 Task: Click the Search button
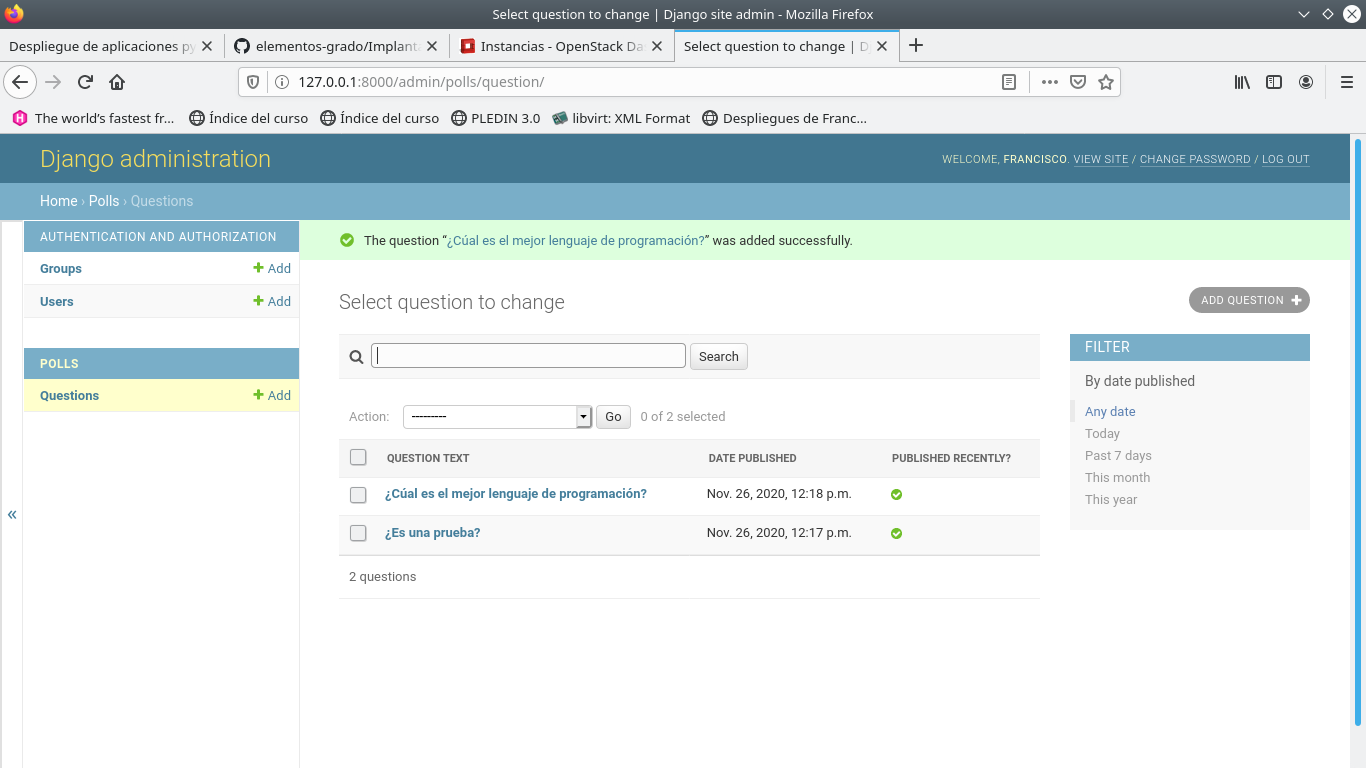pyautogui.click(x=719, y=357)
